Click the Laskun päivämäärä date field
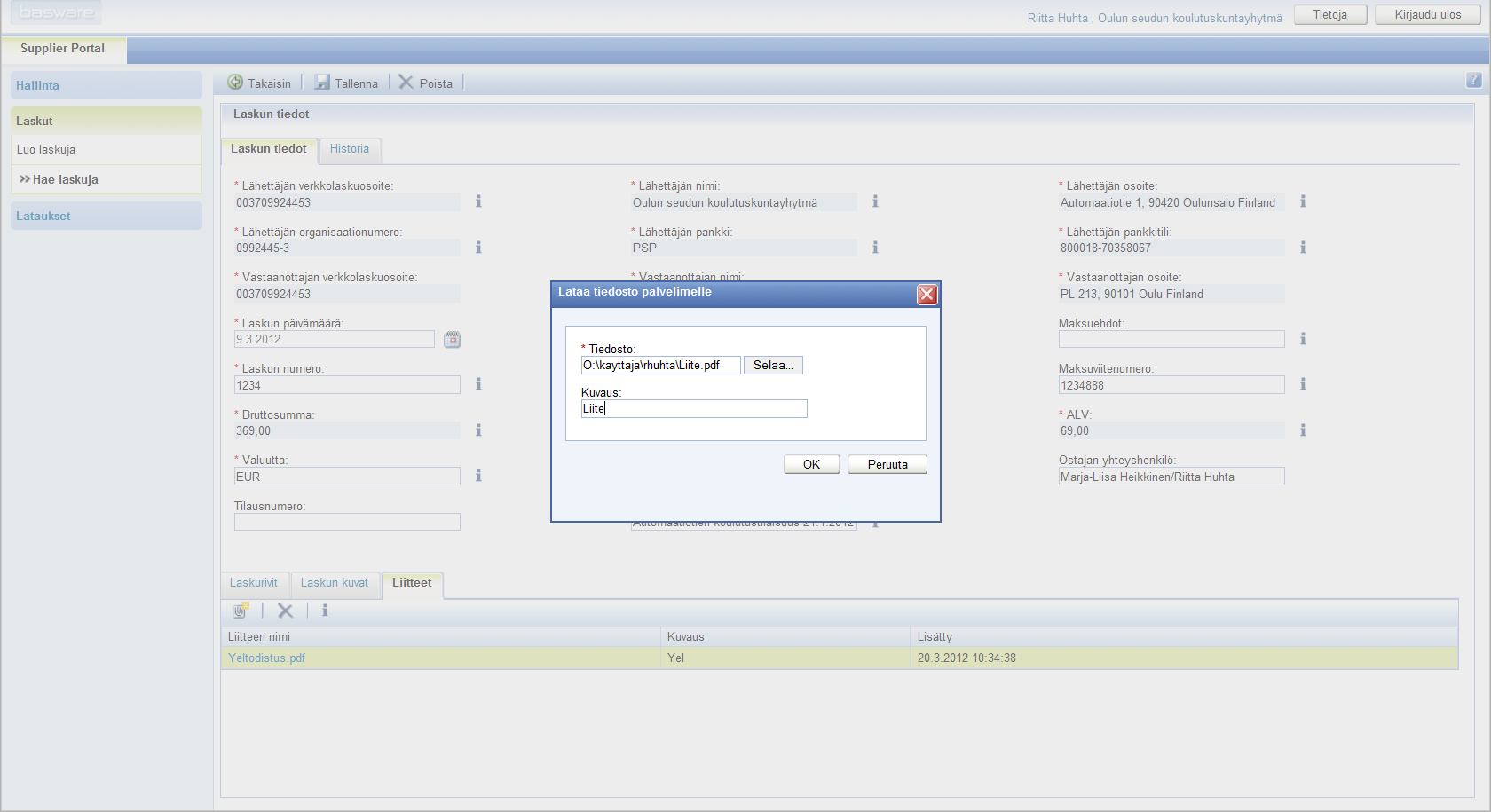 pyautogui.click(x=335, y=339)
